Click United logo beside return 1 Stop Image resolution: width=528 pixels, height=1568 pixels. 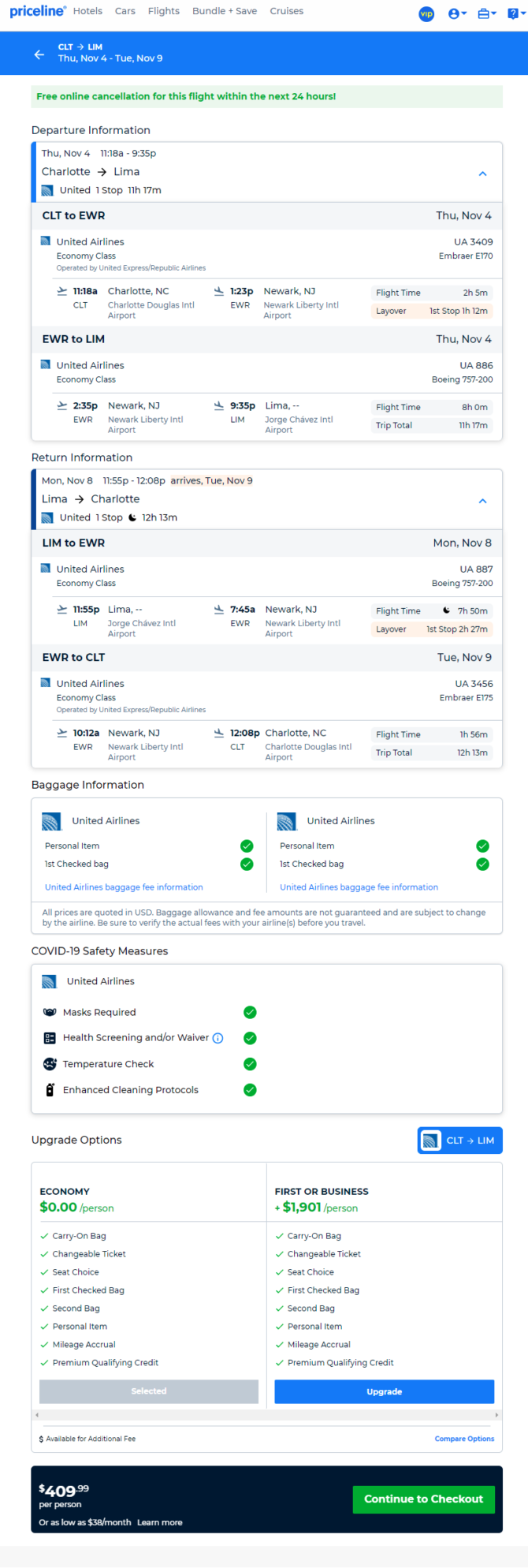click(x=47, y=517)
